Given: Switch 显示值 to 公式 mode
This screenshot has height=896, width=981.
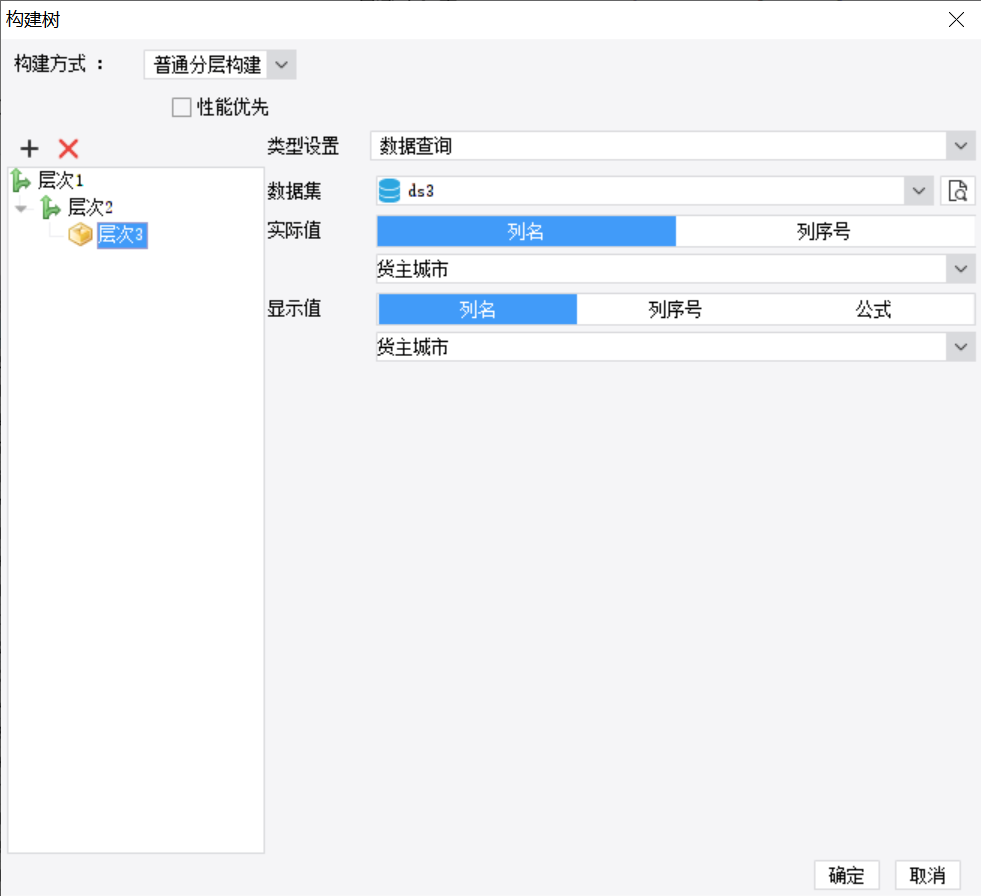Looking at the screenshot, I should (x=873, y=310).
